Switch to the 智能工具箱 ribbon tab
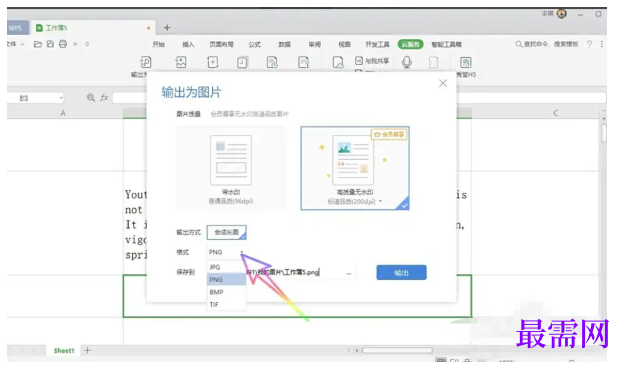This screenshot has width=628, height=365. (x=447, y=44)
